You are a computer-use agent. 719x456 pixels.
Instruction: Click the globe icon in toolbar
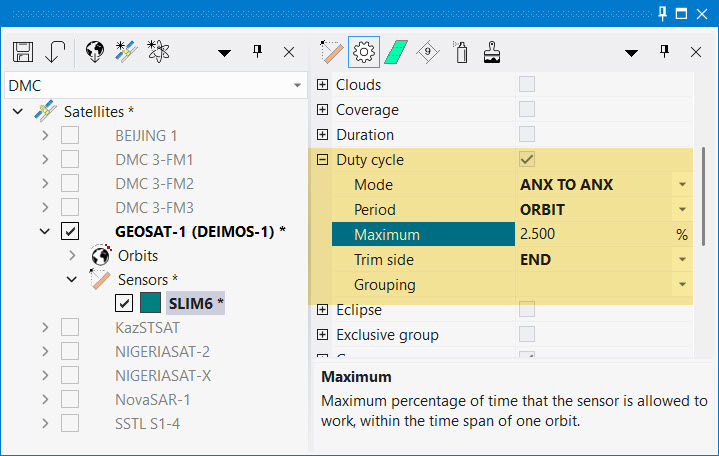95,51
